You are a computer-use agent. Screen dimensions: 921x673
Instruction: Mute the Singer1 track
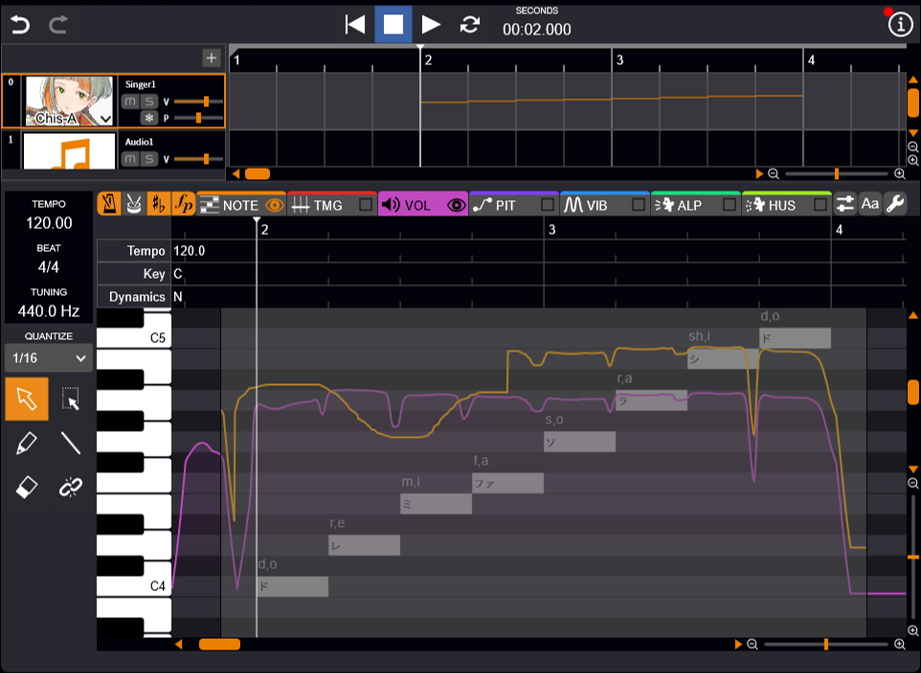(130, 102)
